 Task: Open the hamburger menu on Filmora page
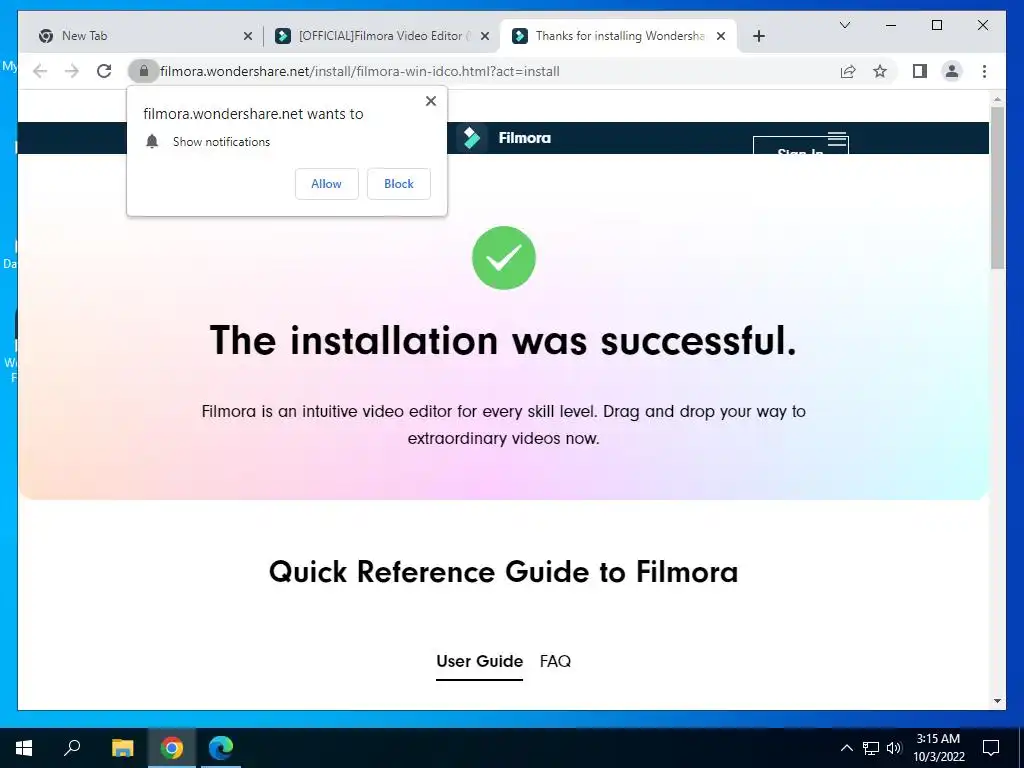[x=837, y=138]
